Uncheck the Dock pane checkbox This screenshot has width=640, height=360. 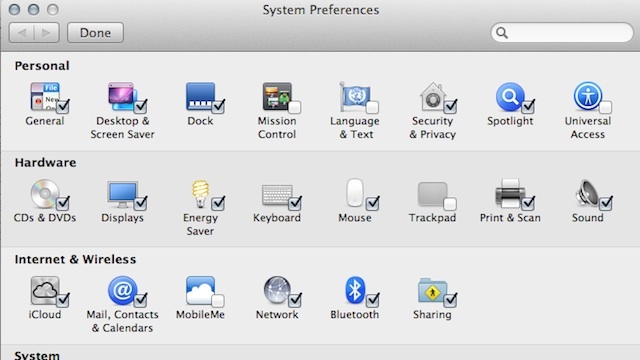(218, 107)
